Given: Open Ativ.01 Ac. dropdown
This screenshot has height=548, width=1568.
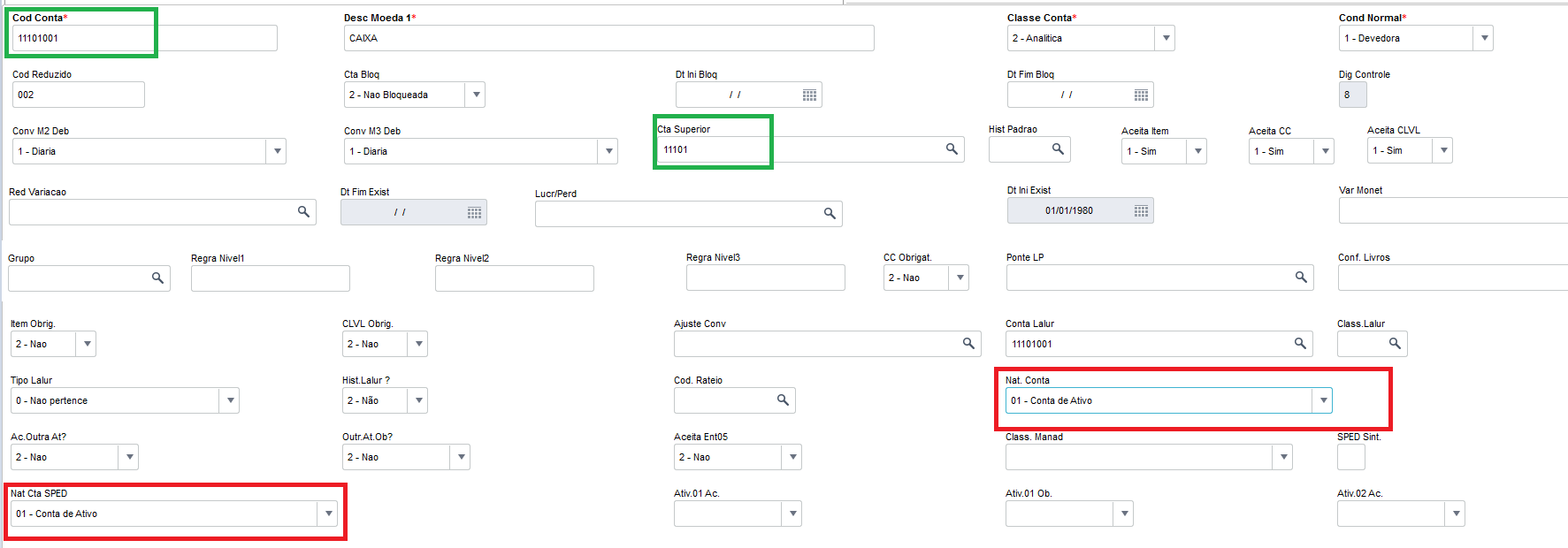Looking at the screenshot, I should [x=792, y=514].
